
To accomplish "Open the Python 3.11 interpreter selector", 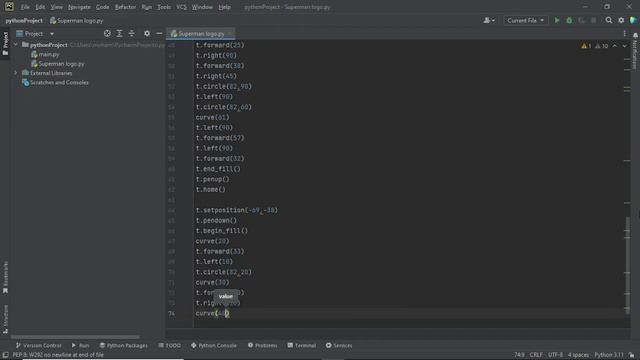I will click(609, 355).
